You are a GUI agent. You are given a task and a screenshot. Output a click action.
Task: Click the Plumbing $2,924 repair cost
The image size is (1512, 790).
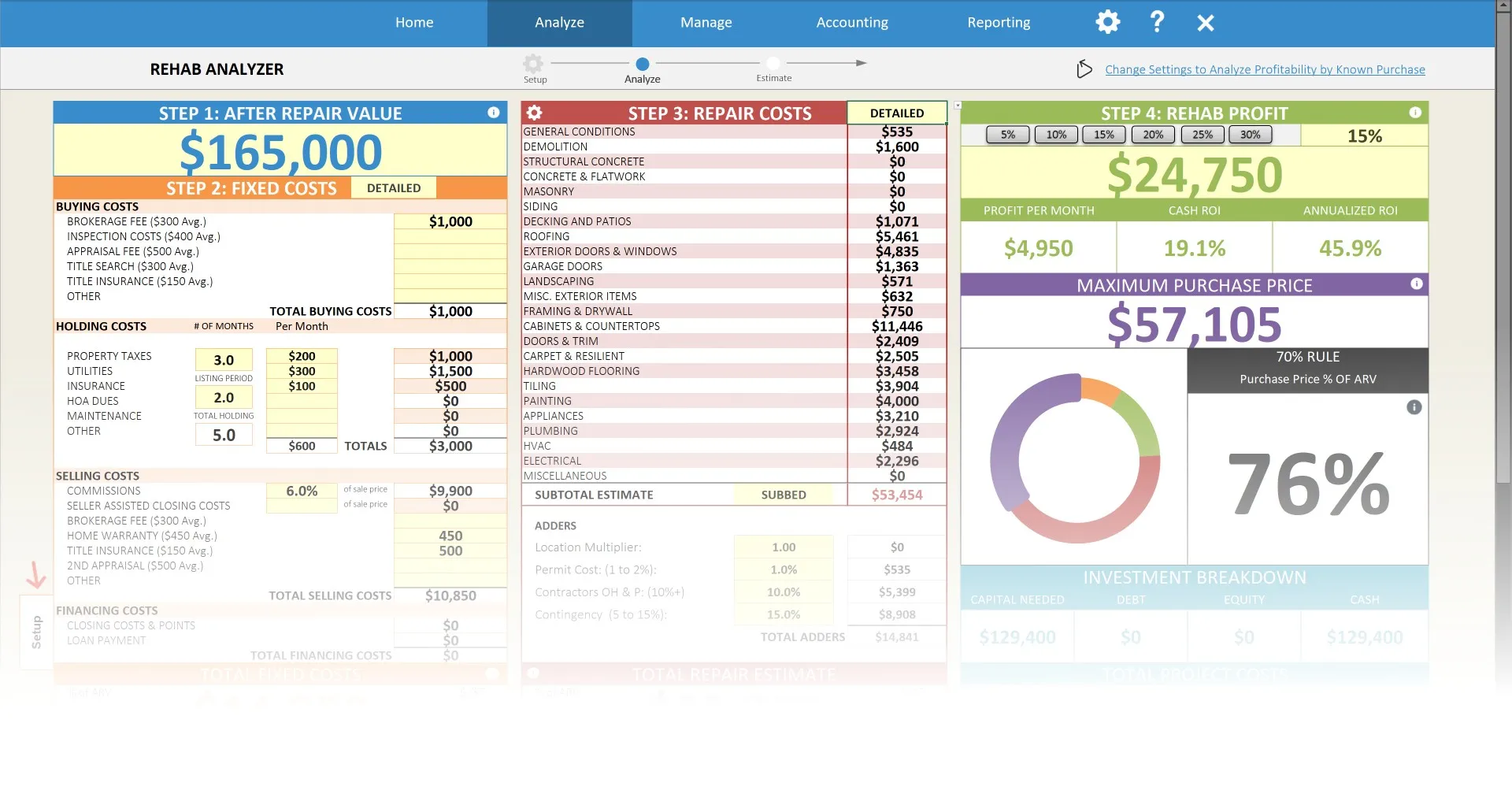tap(897, 431)
